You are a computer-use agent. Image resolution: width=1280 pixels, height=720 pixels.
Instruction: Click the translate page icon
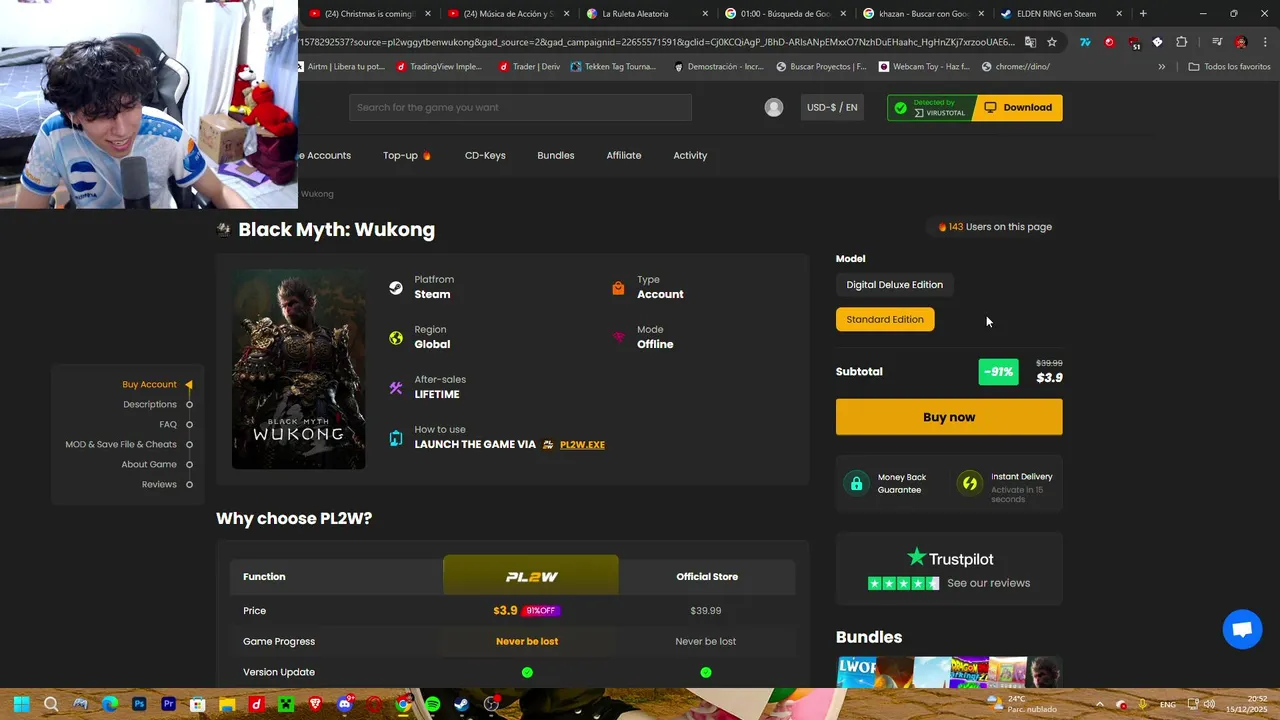pos(1030,42)
